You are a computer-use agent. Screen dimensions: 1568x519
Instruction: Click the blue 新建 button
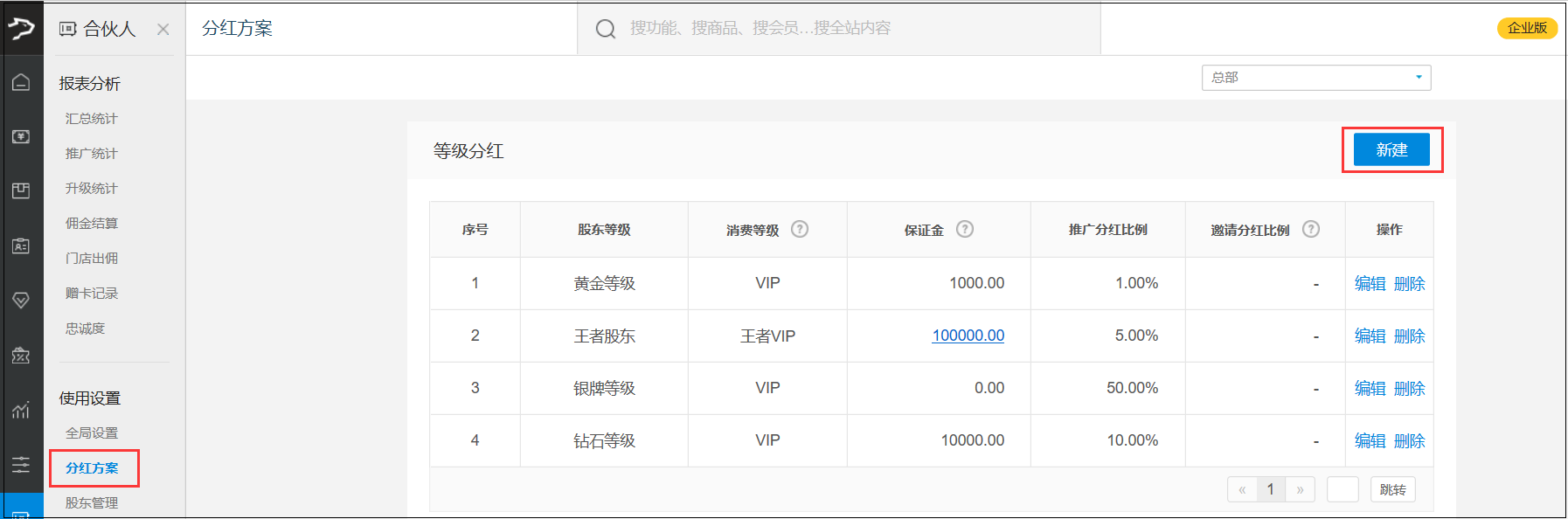click(x=1391, y=149)
